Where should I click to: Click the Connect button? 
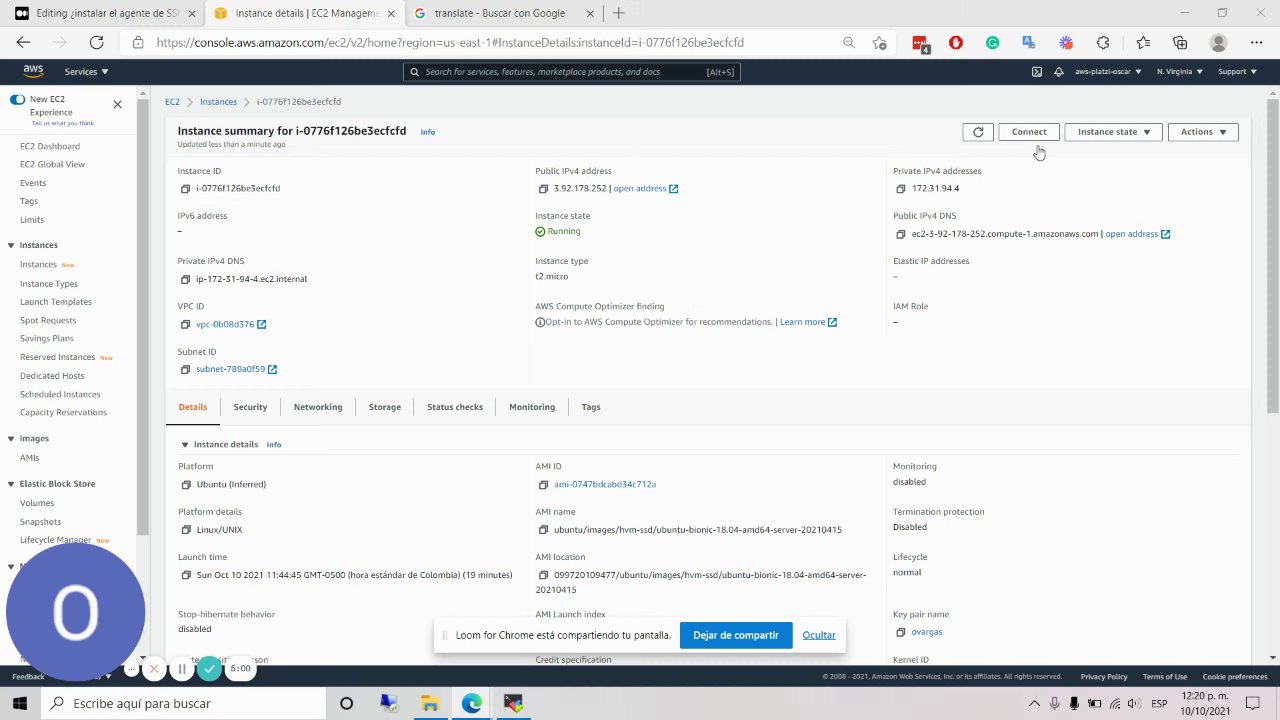pyautogui.click(x=1029, y=132)
